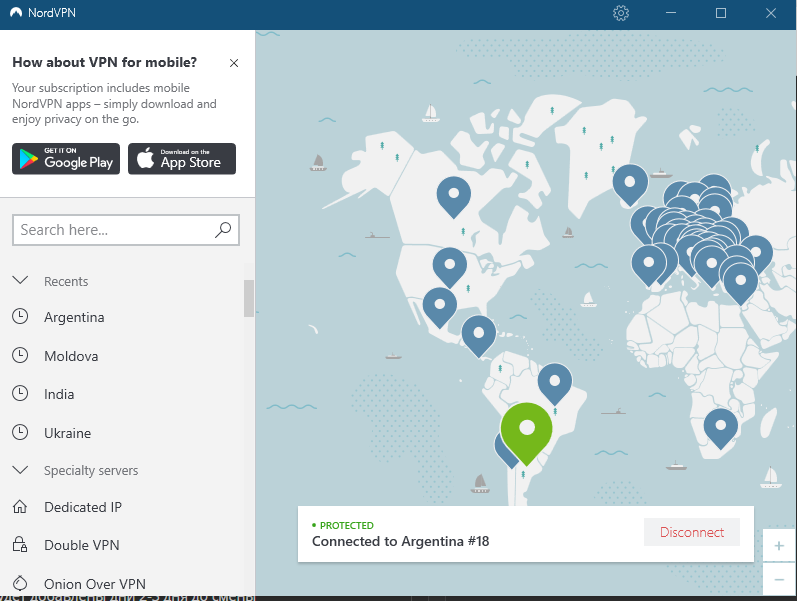797x601 pixels.
Task: Select the South Africa map pin
Action: pos(720,428)
